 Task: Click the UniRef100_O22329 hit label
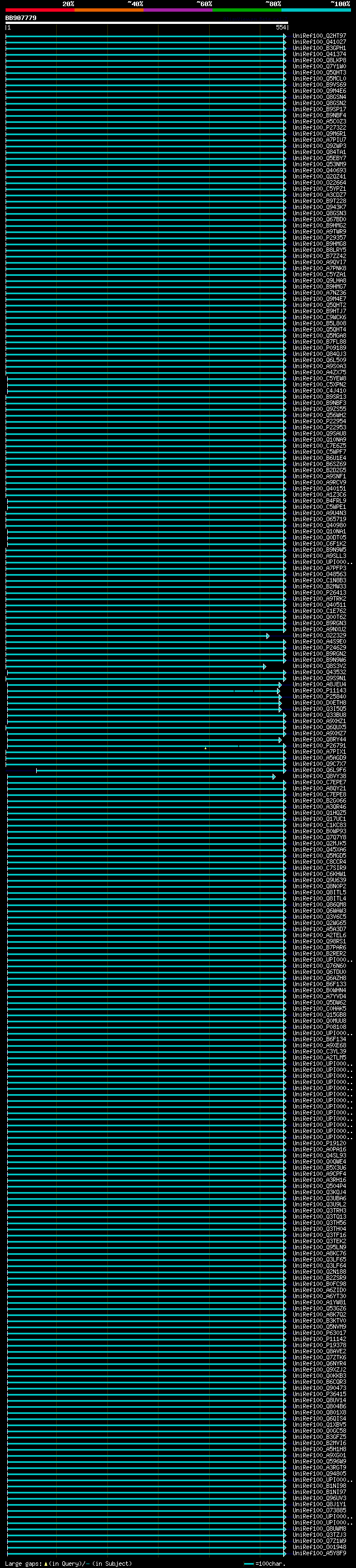[319, 635]
